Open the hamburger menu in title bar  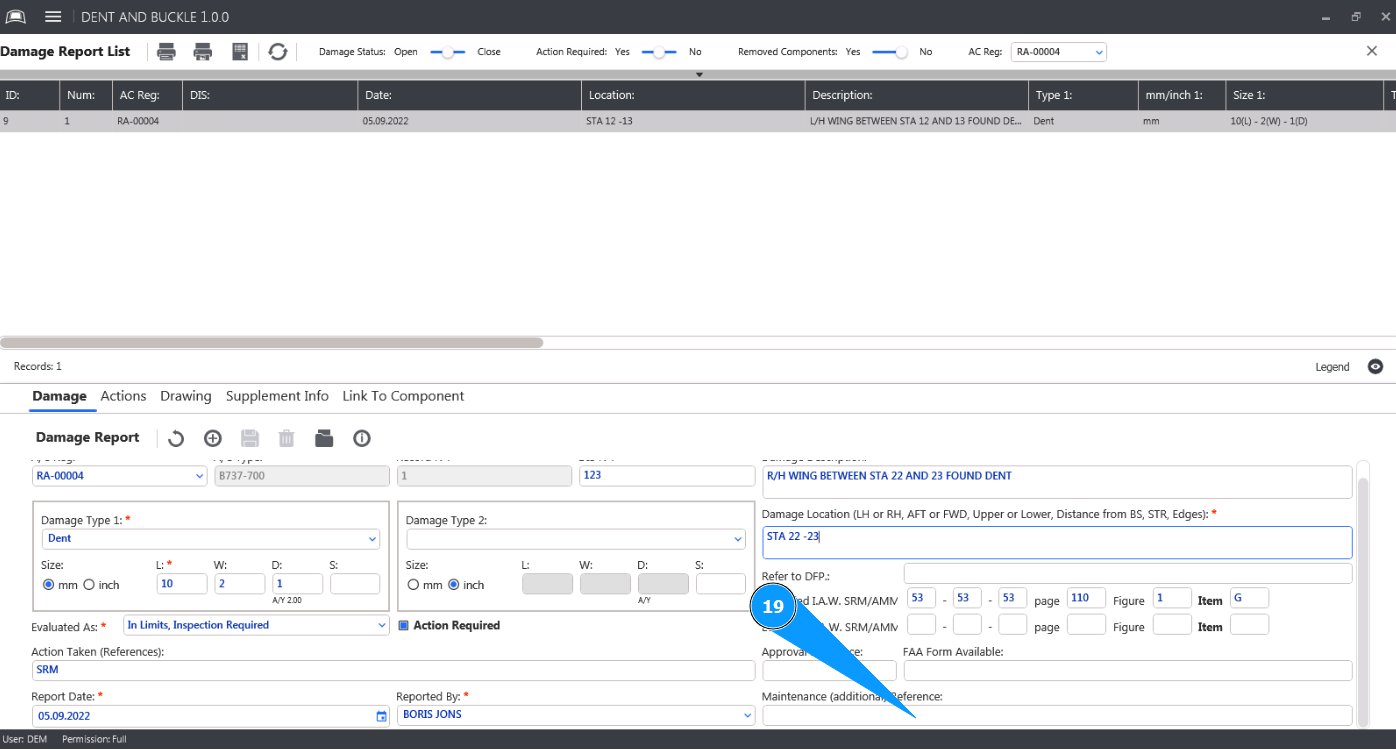click(x=54, y=17)
